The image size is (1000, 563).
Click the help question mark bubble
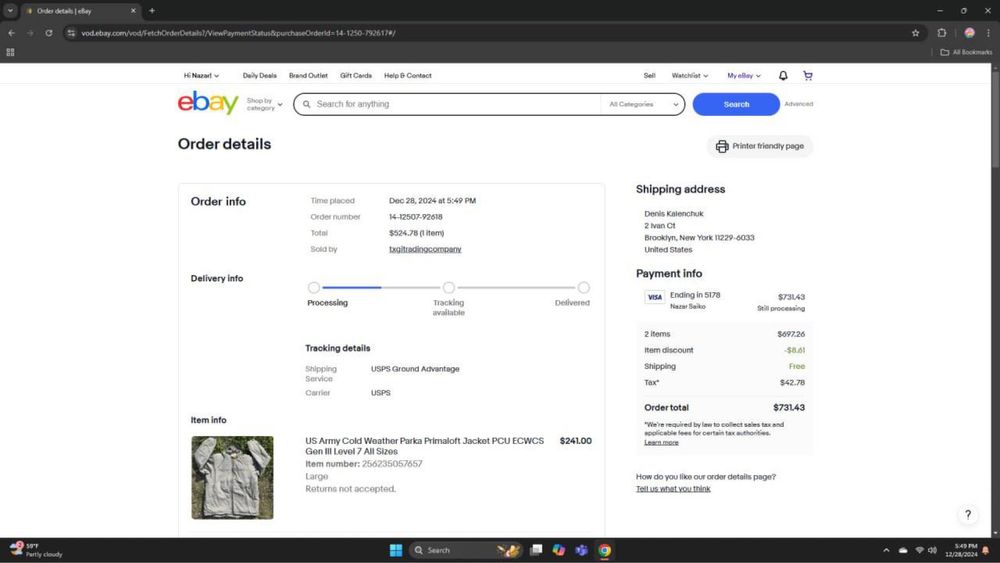[967, 515]
